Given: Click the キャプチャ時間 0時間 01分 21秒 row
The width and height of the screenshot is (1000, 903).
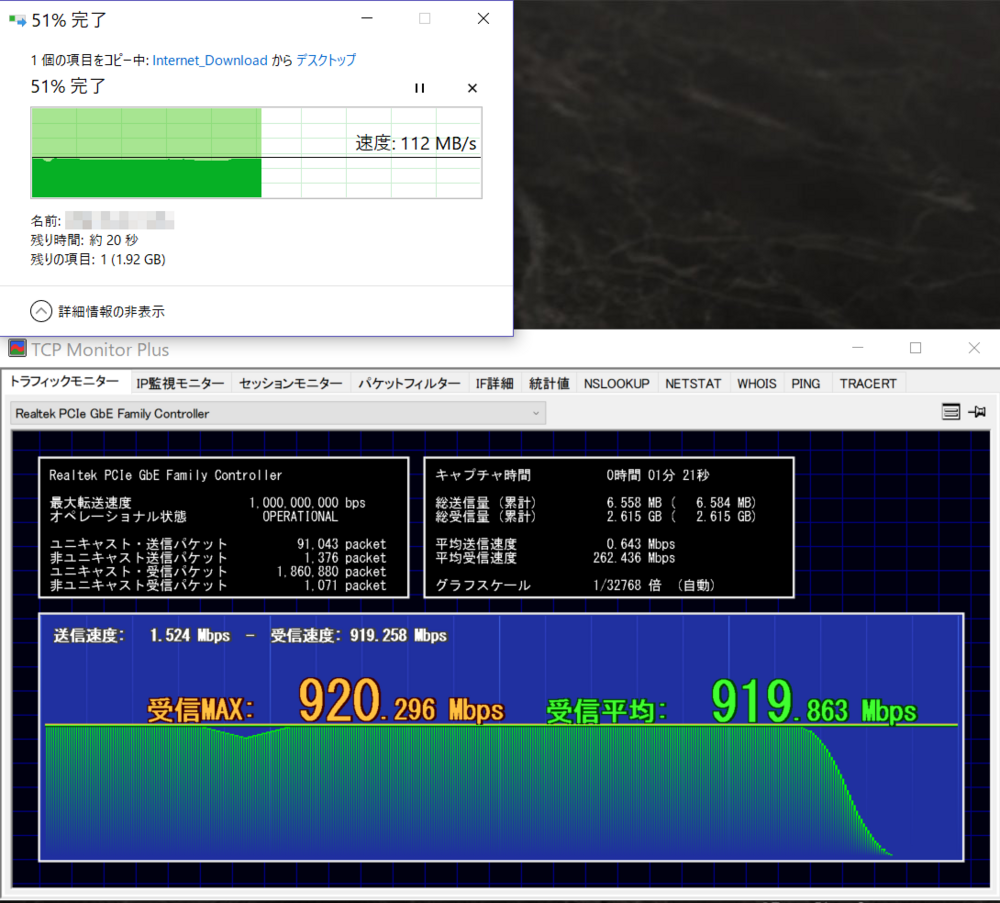Looking at the screenshot, I should click(x=572, y=475).
